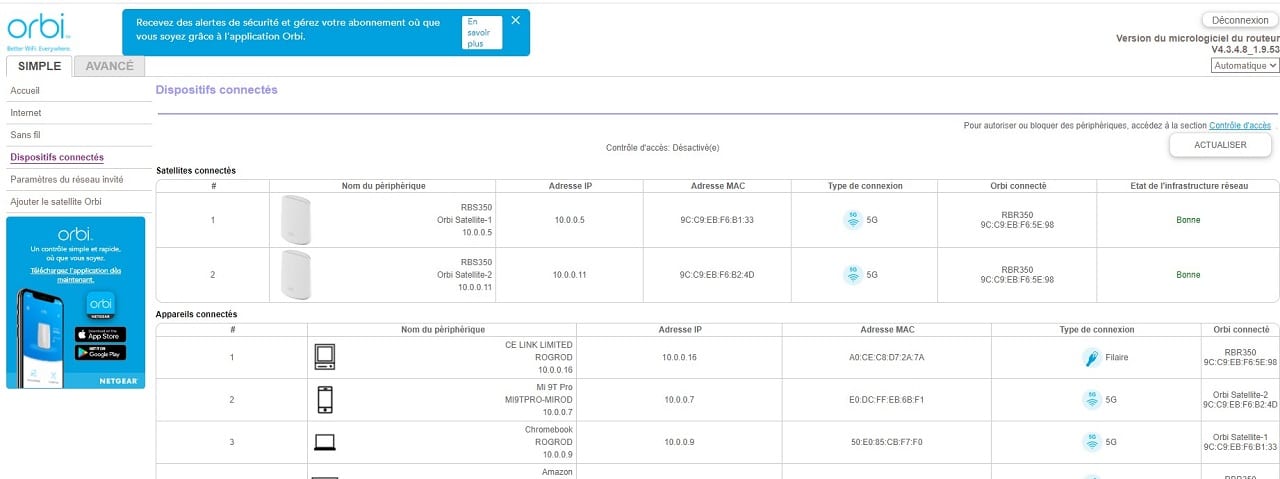Click MAC address 9C:C9:EB:F6:B2:4D in the satellites table
This screenshot has width=1280, height=479.
[x=717, y=274]
